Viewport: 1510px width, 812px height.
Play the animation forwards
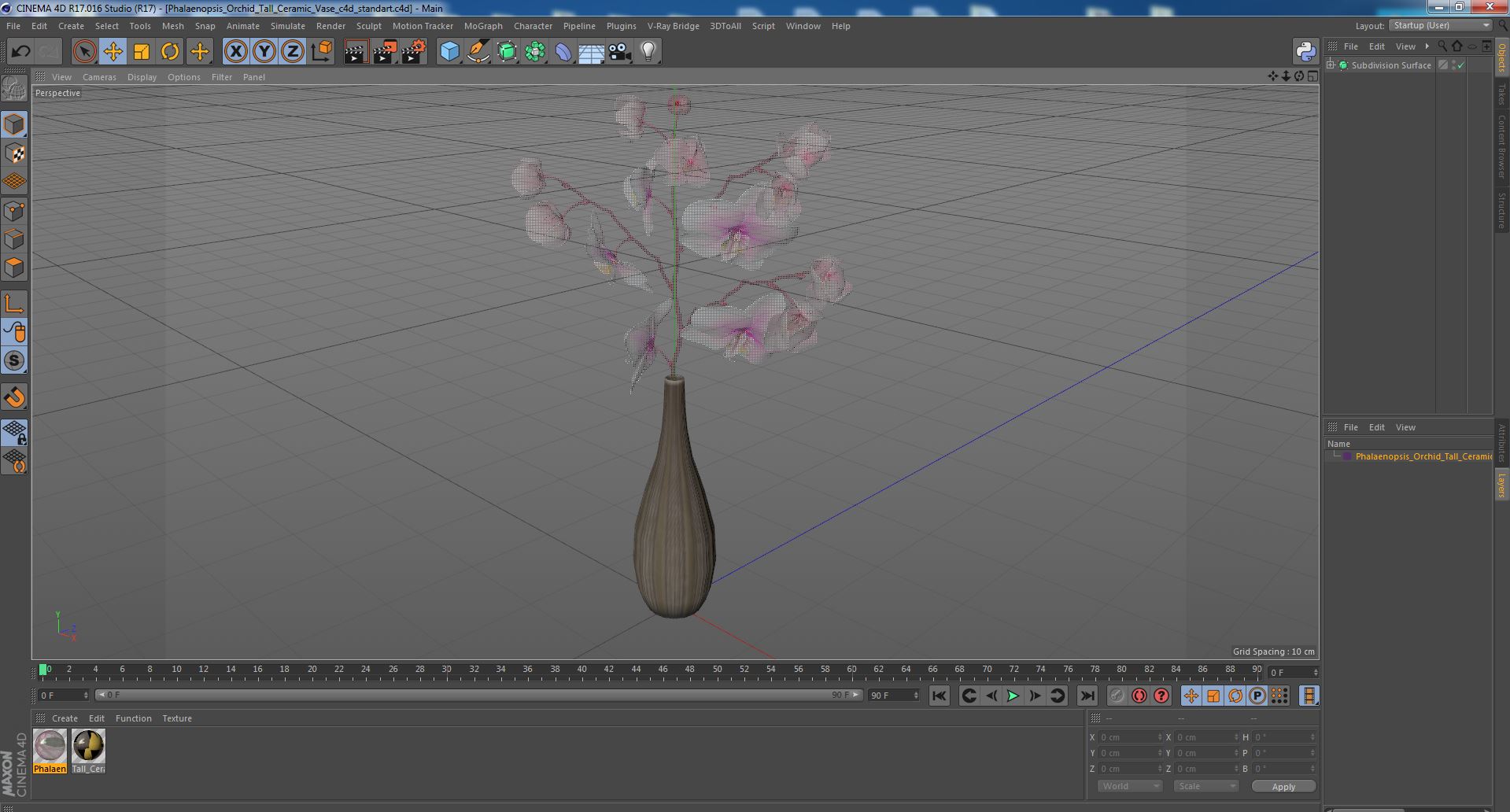(1013, 696)
